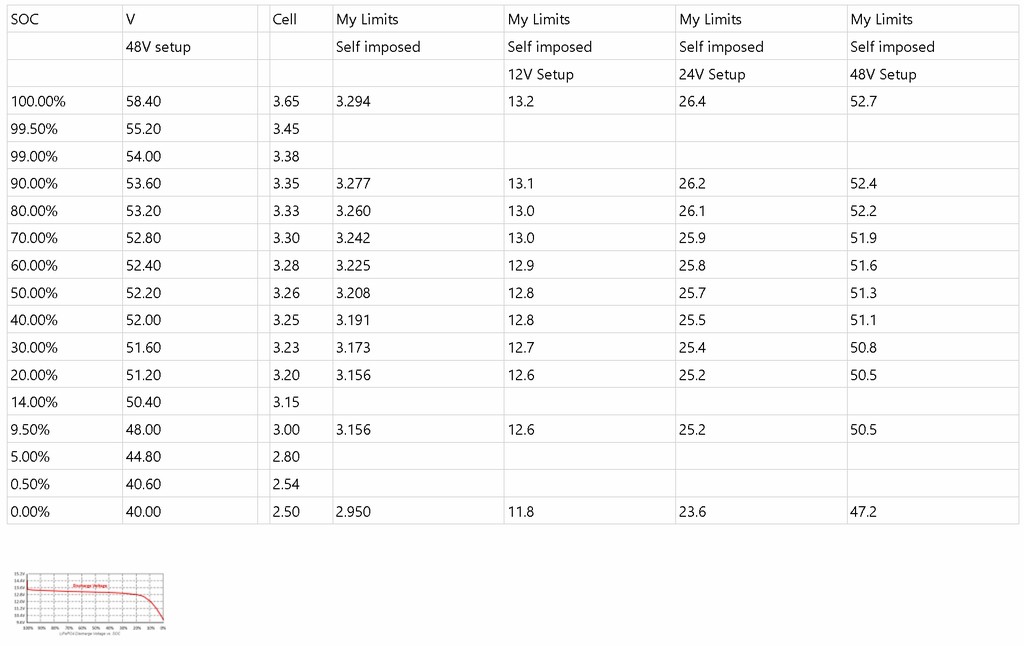
Task: Click the 52.7 cell in 48V Setup column
Action: click(x=933, y=101)
